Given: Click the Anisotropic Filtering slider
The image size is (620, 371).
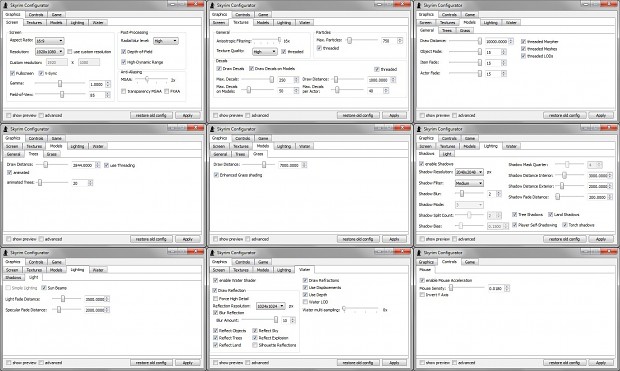Looking at the screenshot, I should point(267,40).
